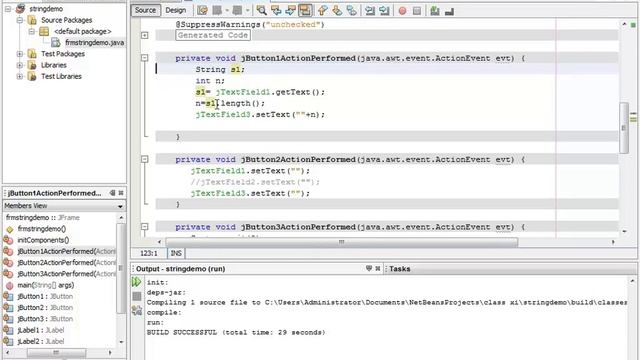Jump to next bookmark icon
This screenshot has width=640, height=360.
[337, 11]
